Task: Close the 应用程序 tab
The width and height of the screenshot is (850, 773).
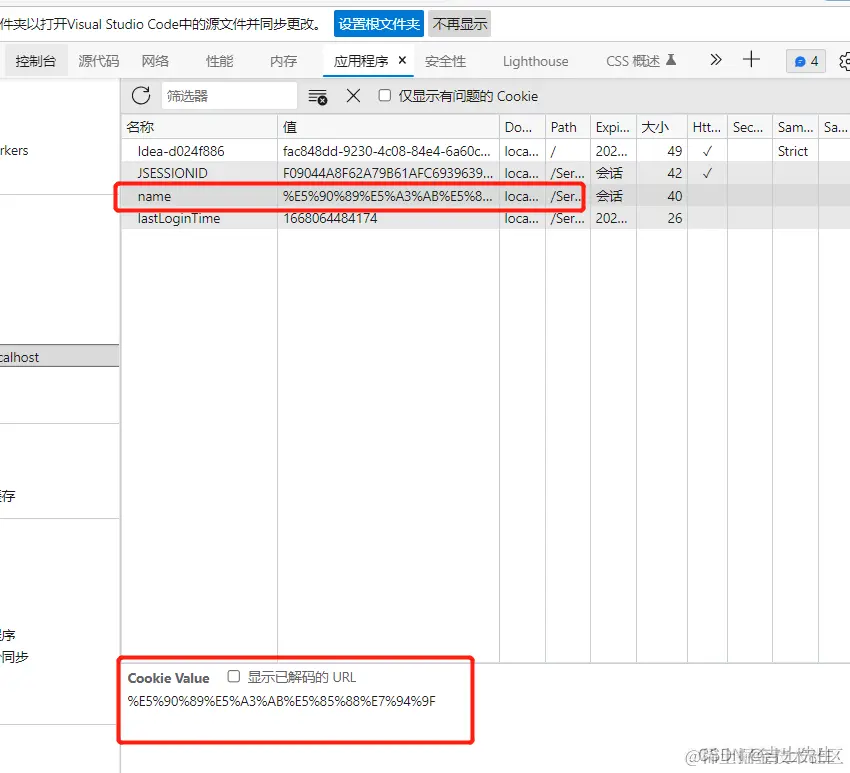Action: 402,60
